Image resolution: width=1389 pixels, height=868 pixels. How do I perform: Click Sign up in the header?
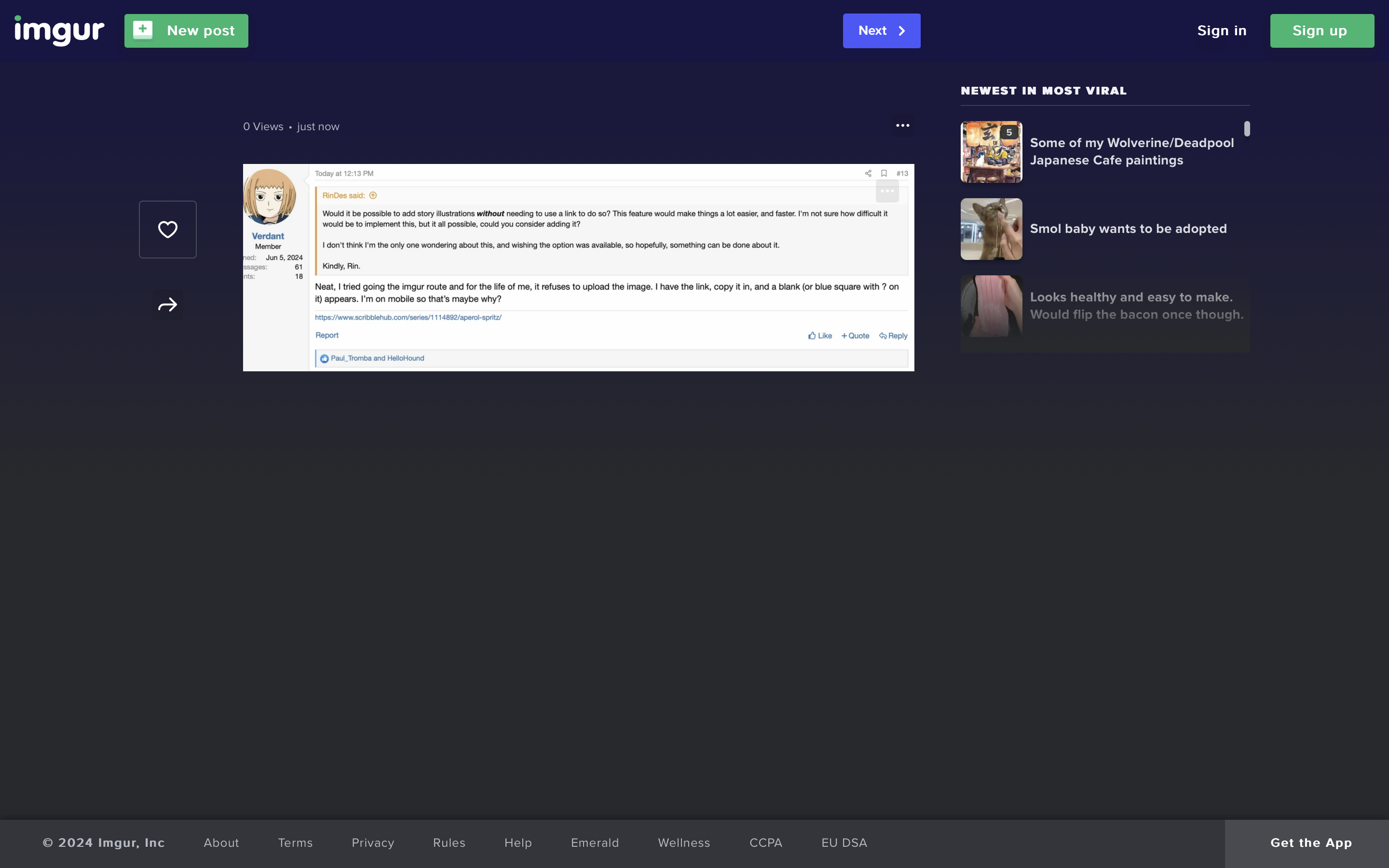[1321, 30]
